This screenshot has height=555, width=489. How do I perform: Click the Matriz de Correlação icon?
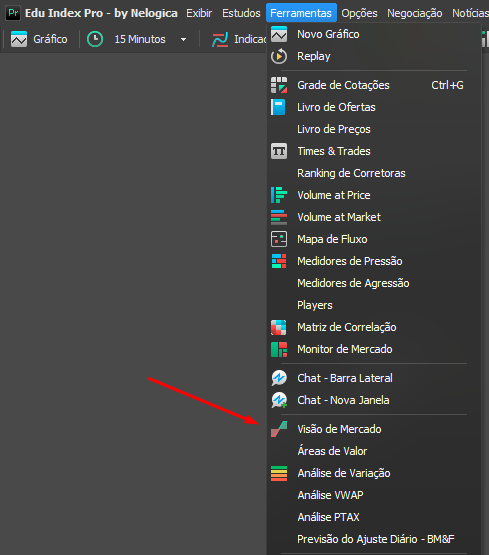click(278, 327)
